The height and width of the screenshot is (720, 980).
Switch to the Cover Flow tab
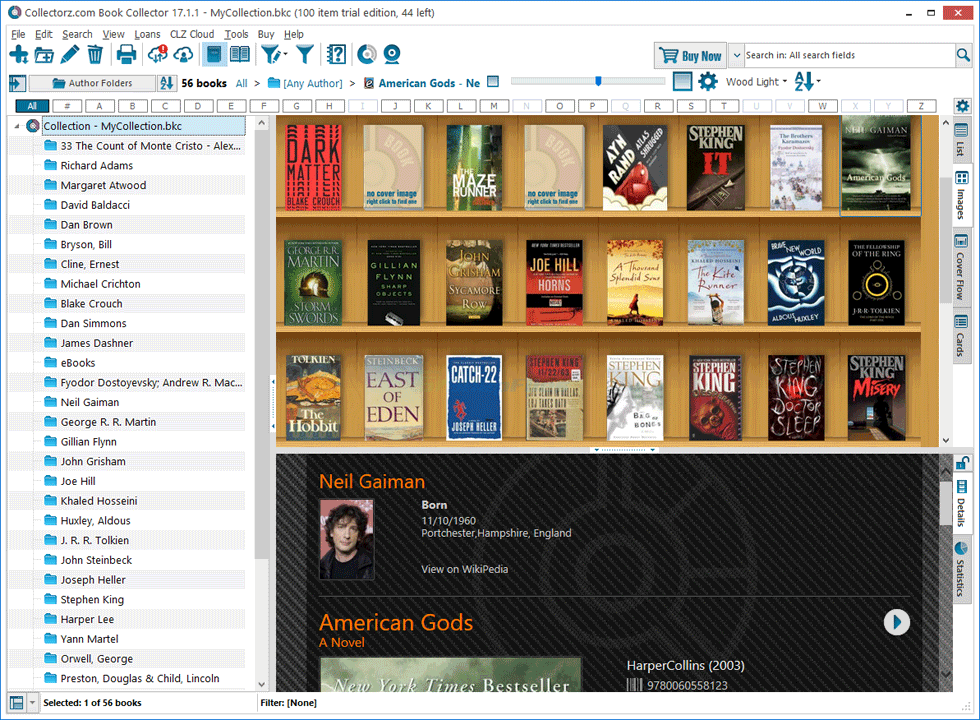click(961, 266)
